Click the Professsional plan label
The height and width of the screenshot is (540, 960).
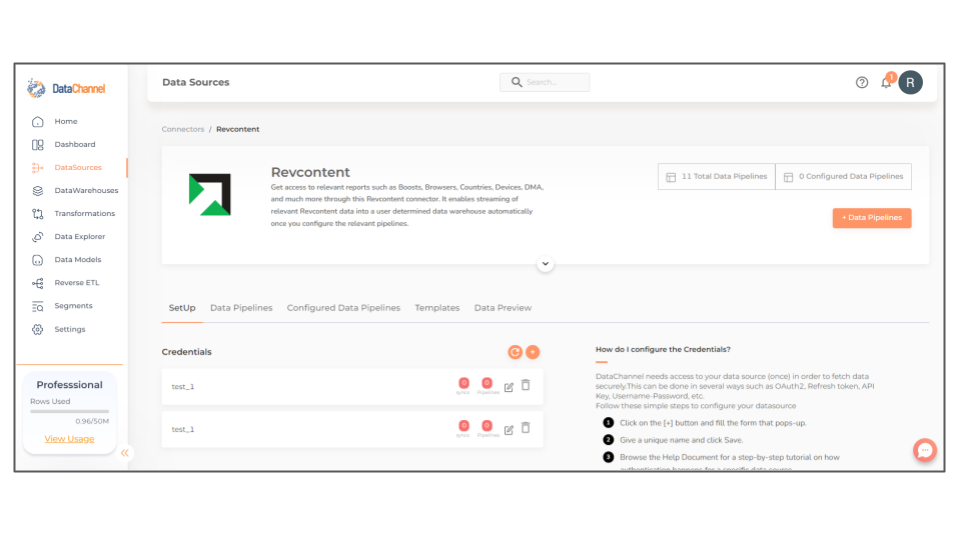(69, 385)
